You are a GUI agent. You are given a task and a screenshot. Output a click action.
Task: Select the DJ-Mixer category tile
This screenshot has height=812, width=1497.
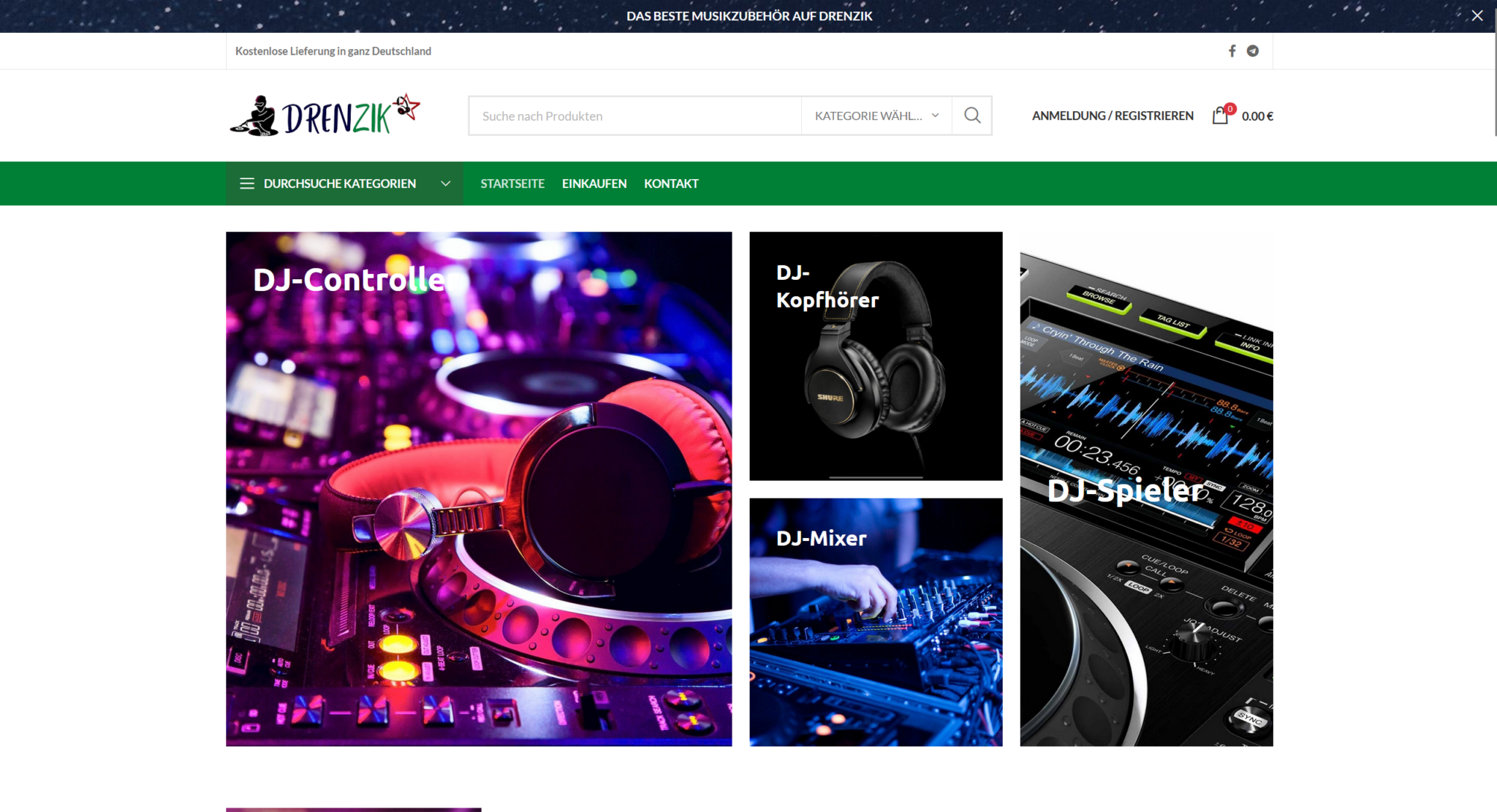[x=876, y=622]
